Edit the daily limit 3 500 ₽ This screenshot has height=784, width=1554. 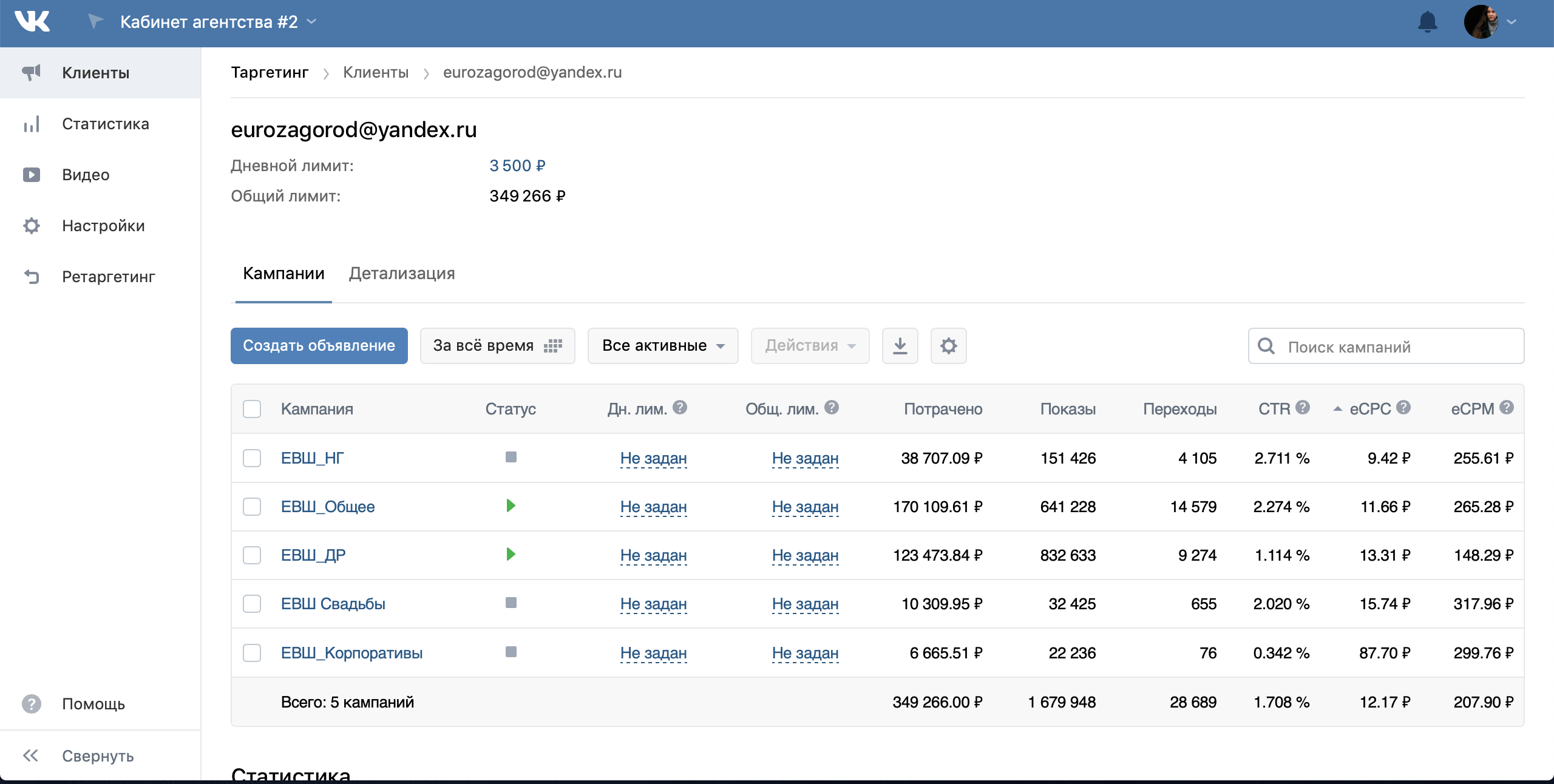tap(517, 166)
